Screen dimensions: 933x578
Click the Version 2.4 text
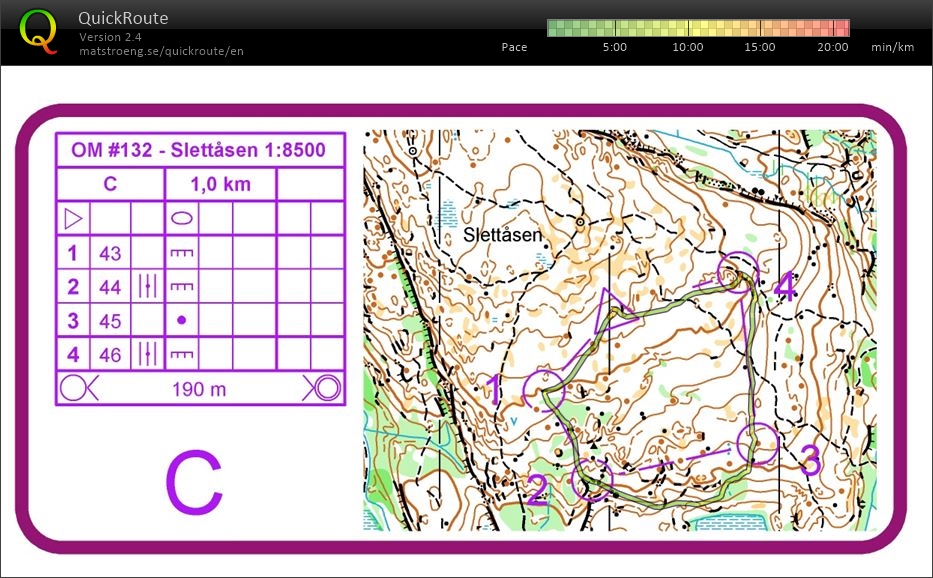110,37
